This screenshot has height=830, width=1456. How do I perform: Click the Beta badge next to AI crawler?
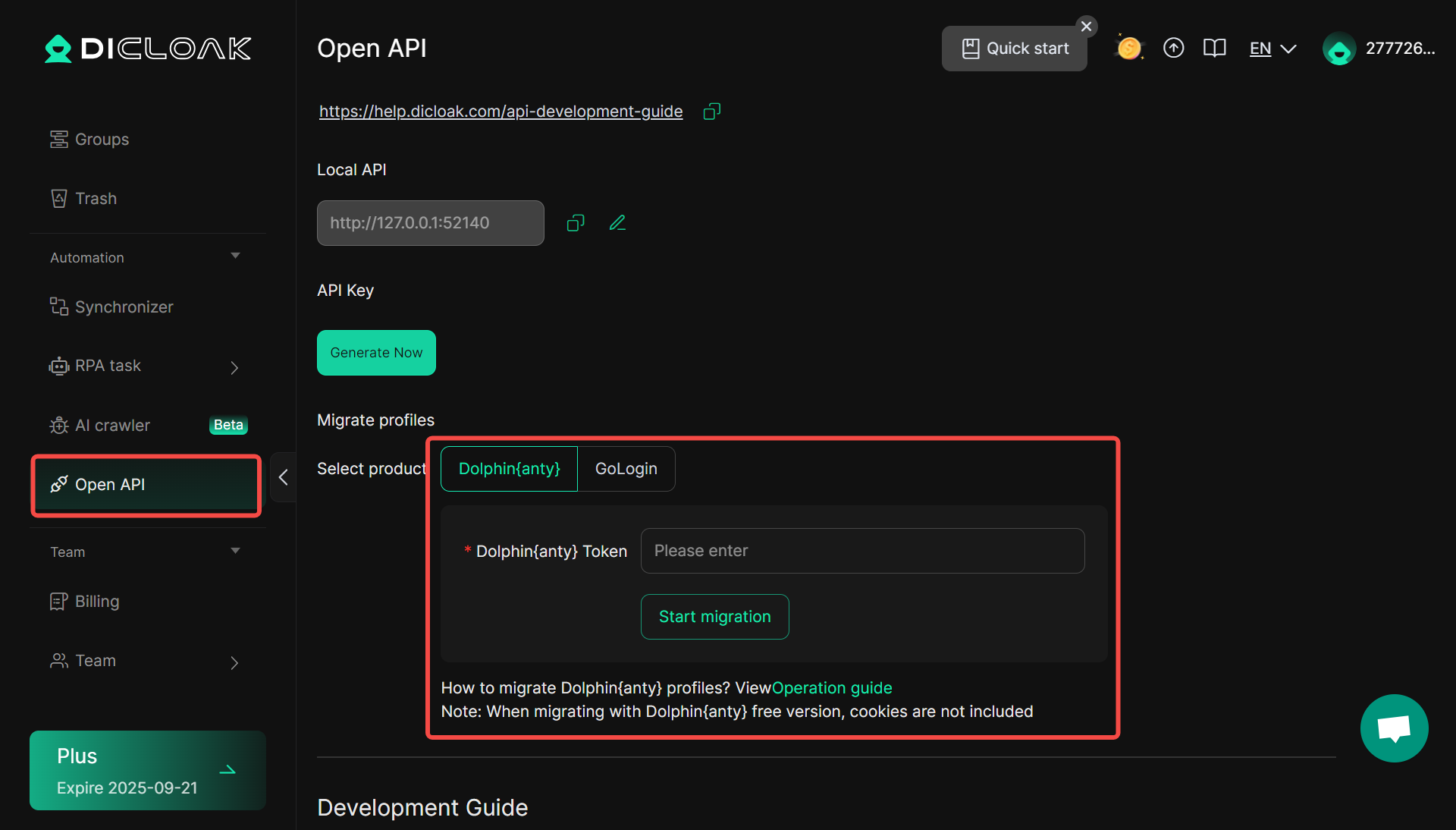[x=228, y=425]
